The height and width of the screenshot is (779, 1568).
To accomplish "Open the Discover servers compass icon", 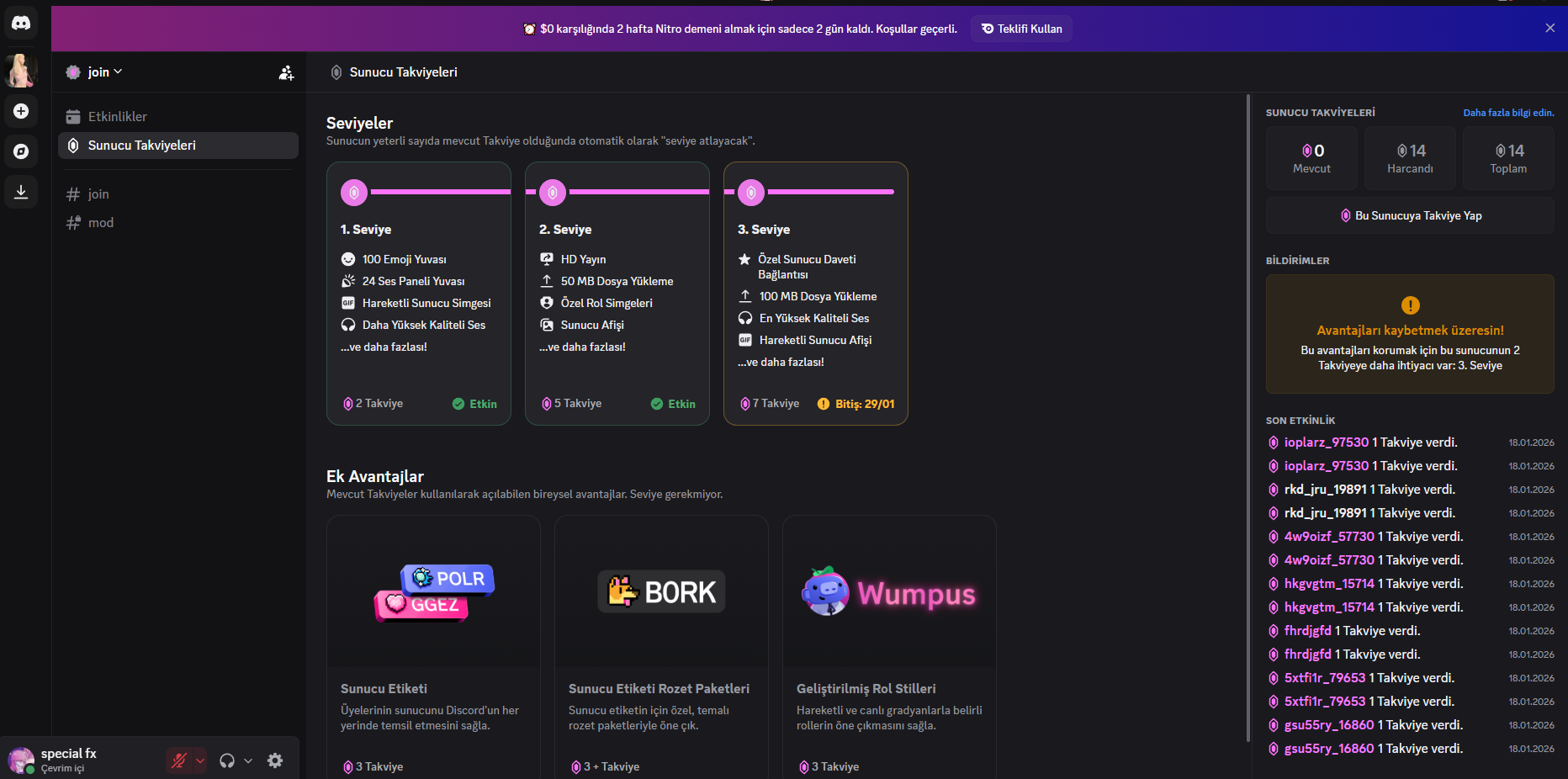I will (21, 151).
